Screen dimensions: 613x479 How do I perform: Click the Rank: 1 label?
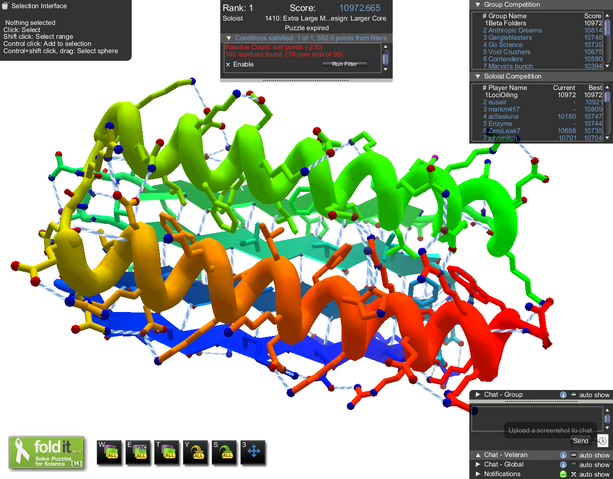[x=238, y=8]
